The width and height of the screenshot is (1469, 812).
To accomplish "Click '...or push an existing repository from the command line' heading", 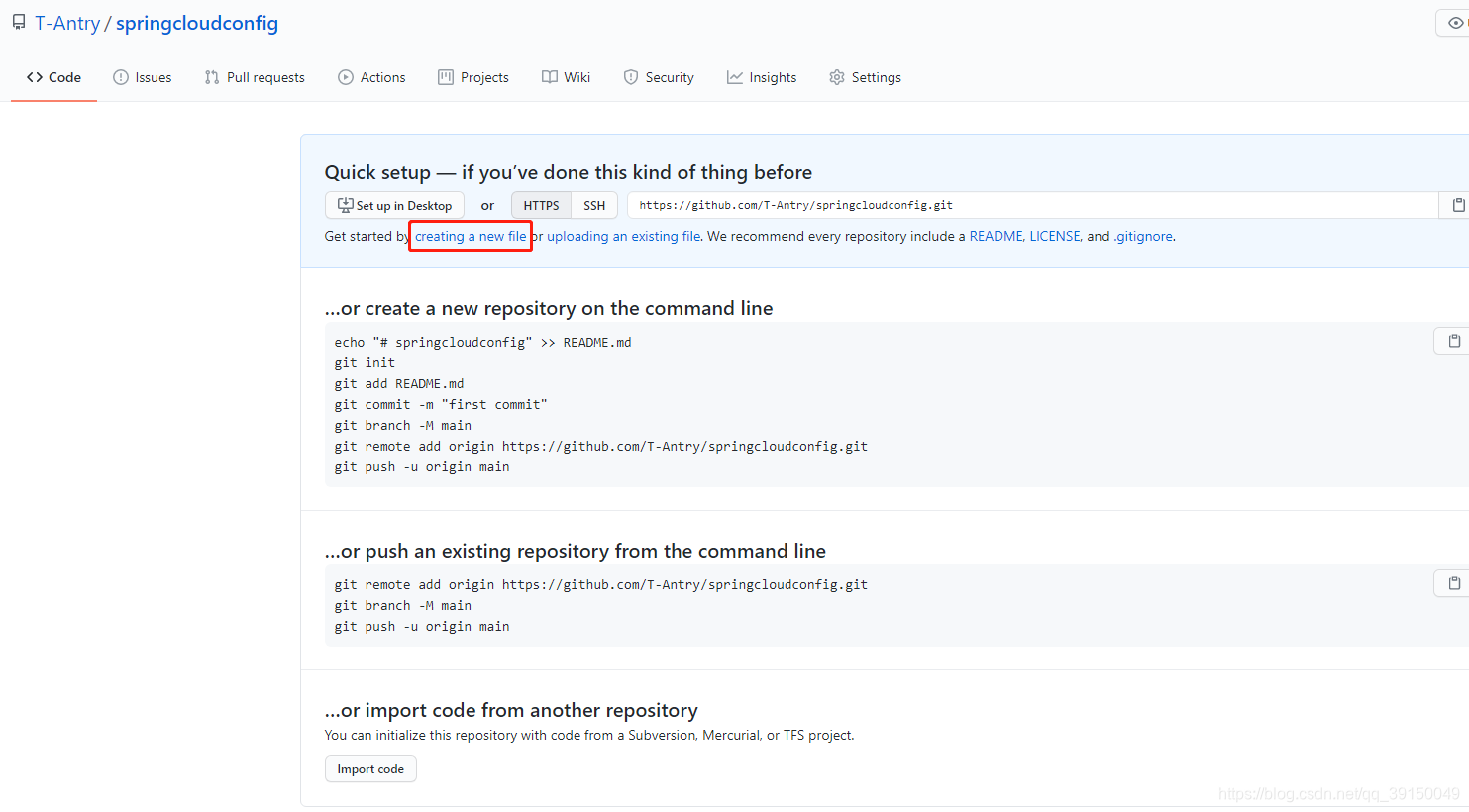I will point(576,551).
